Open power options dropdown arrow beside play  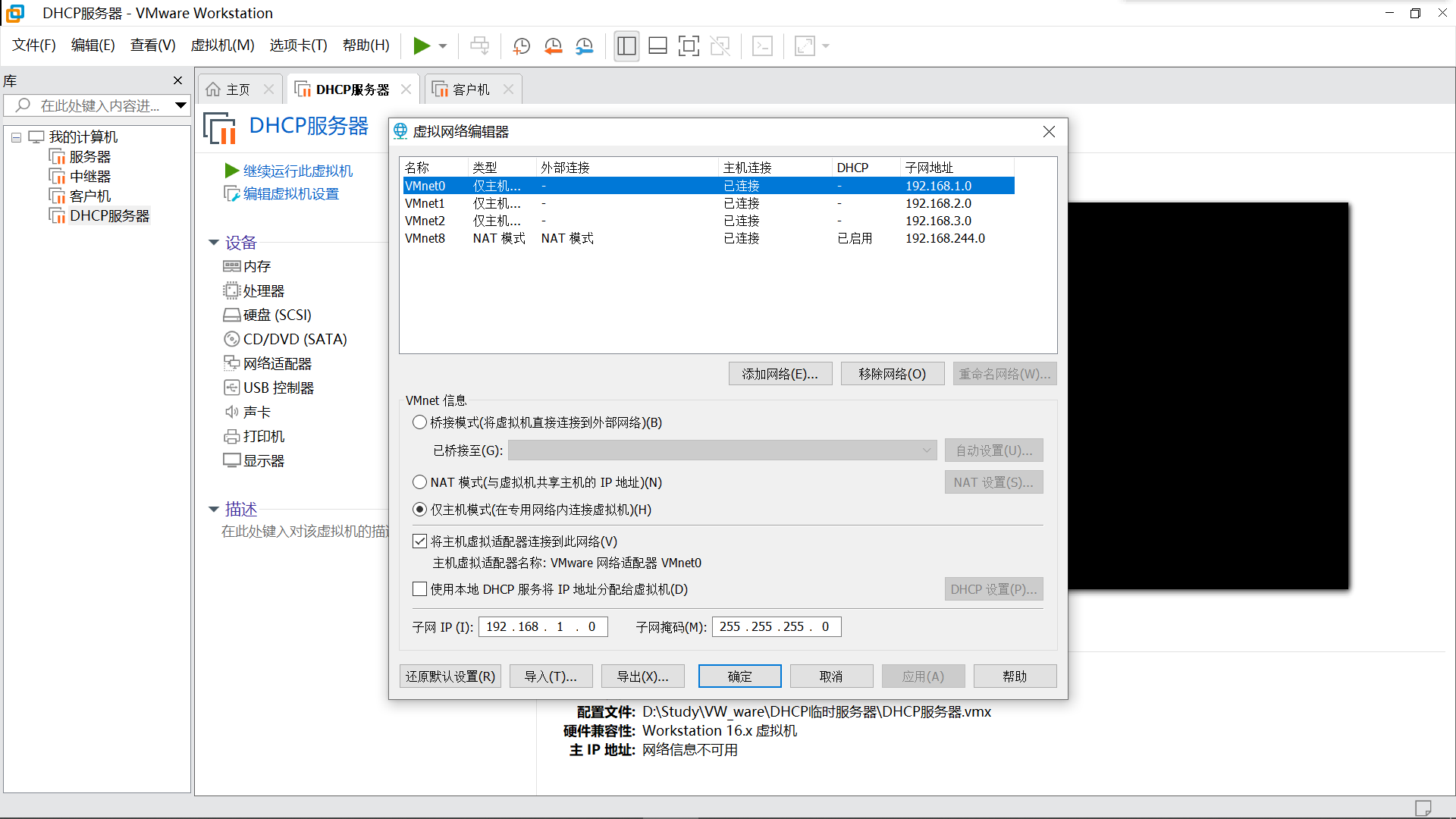coord(443,46)
